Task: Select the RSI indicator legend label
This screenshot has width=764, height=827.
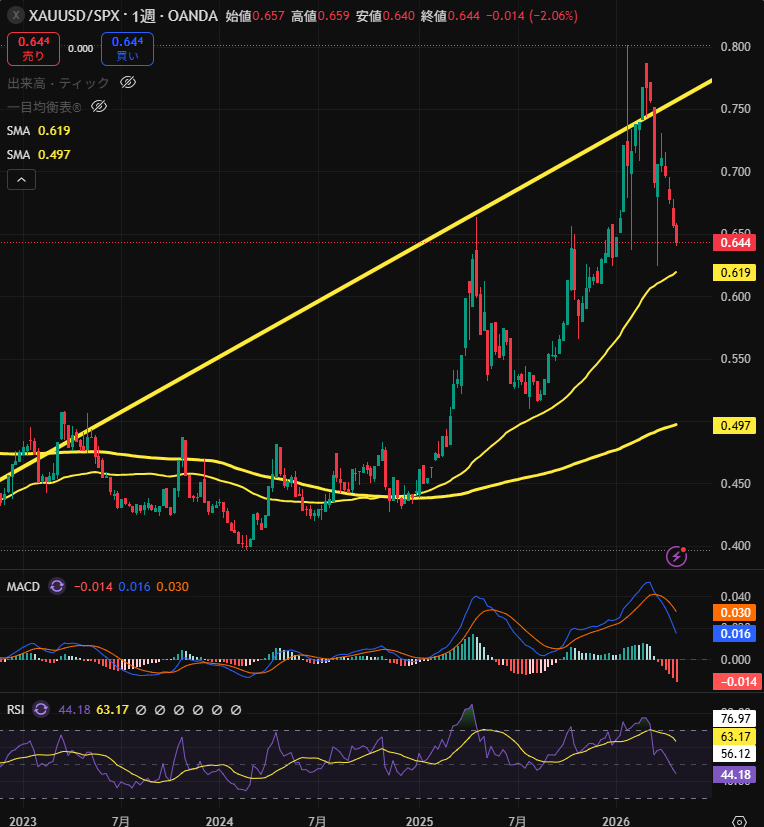Action: click(x=17, y=709)
